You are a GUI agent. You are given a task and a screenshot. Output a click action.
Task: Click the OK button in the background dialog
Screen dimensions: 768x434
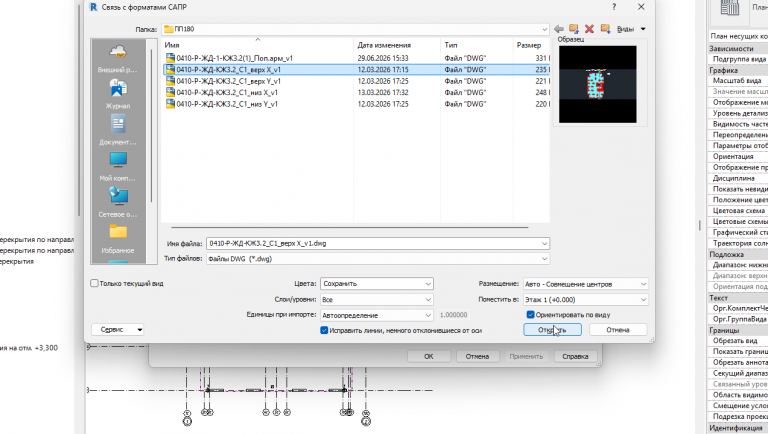click(429, 356)
